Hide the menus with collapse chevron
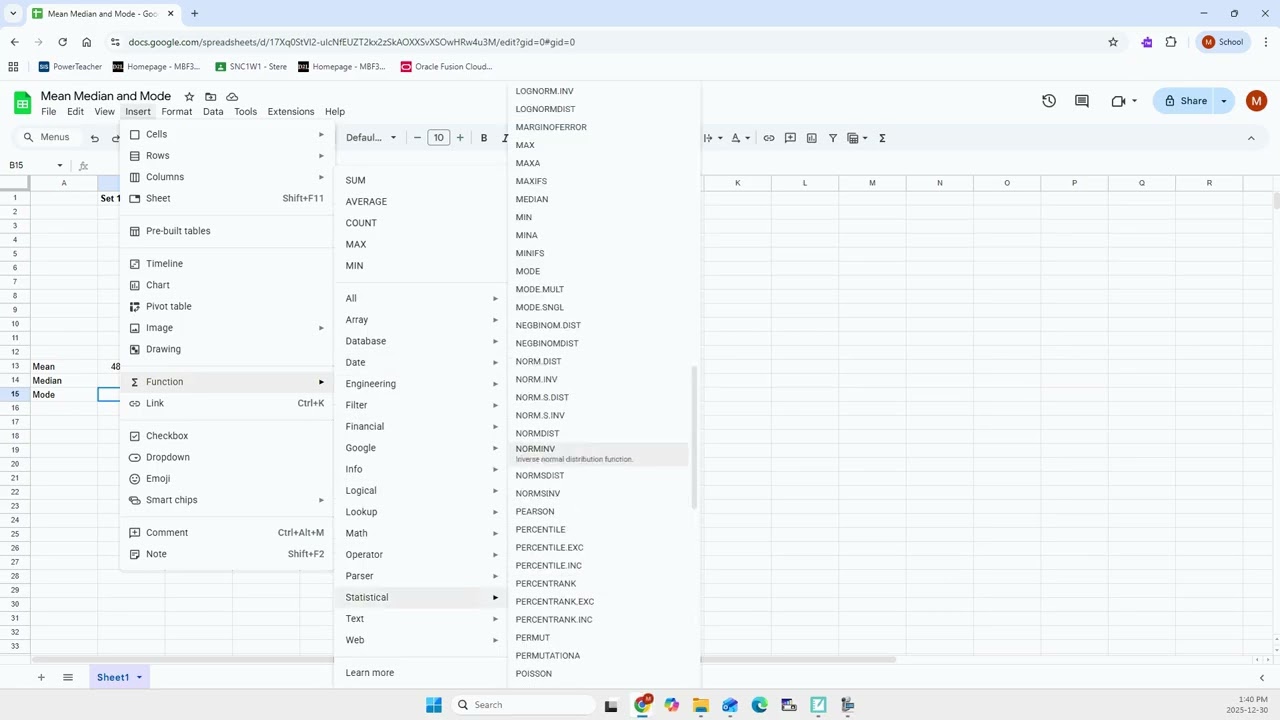The height and width of the screenshot is (720, 1280). tap(1251, 138)
